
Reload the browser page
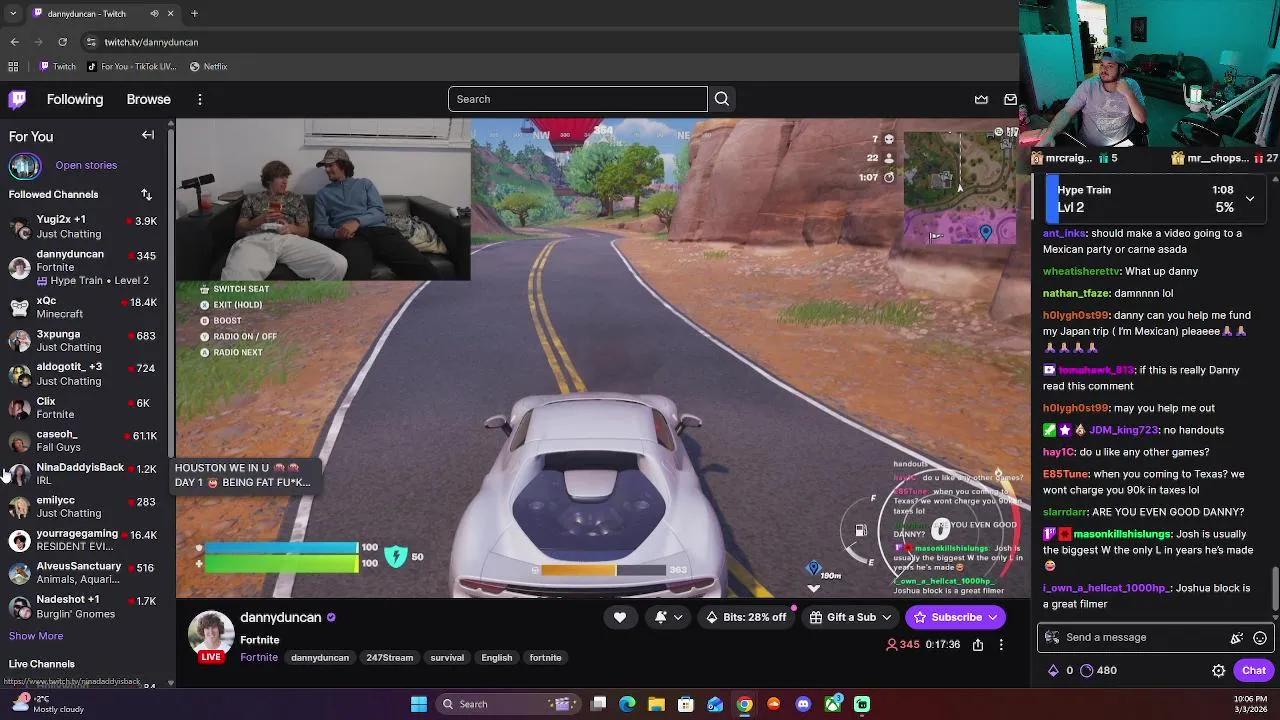point(62,42)
